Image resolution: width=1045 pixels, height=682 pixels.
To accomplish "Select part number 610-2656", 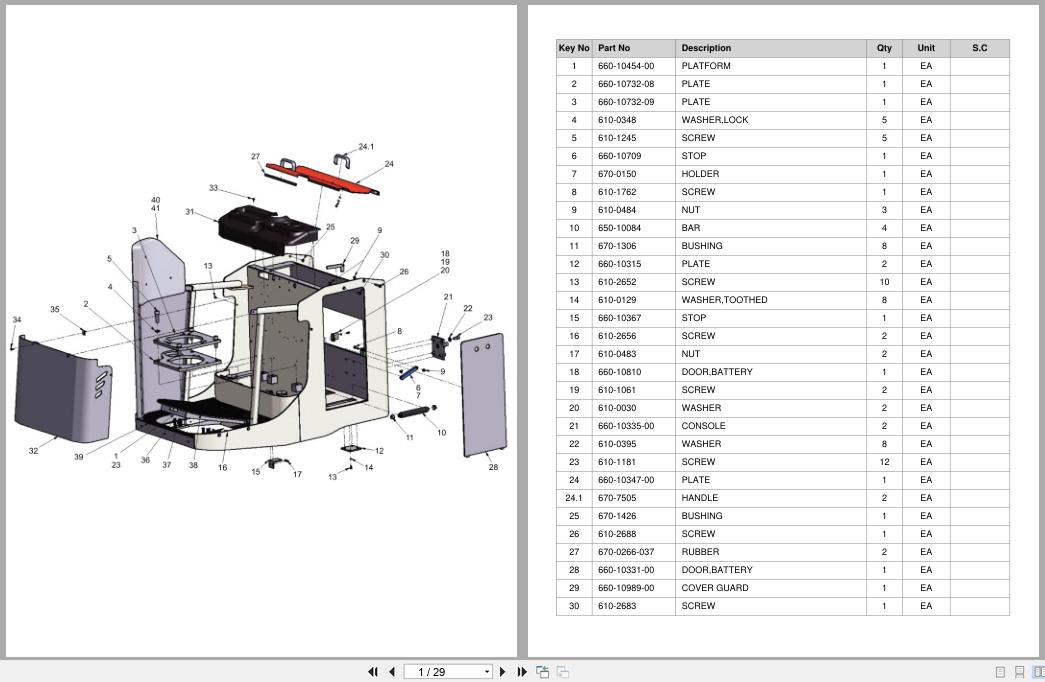I will point(617,336).
